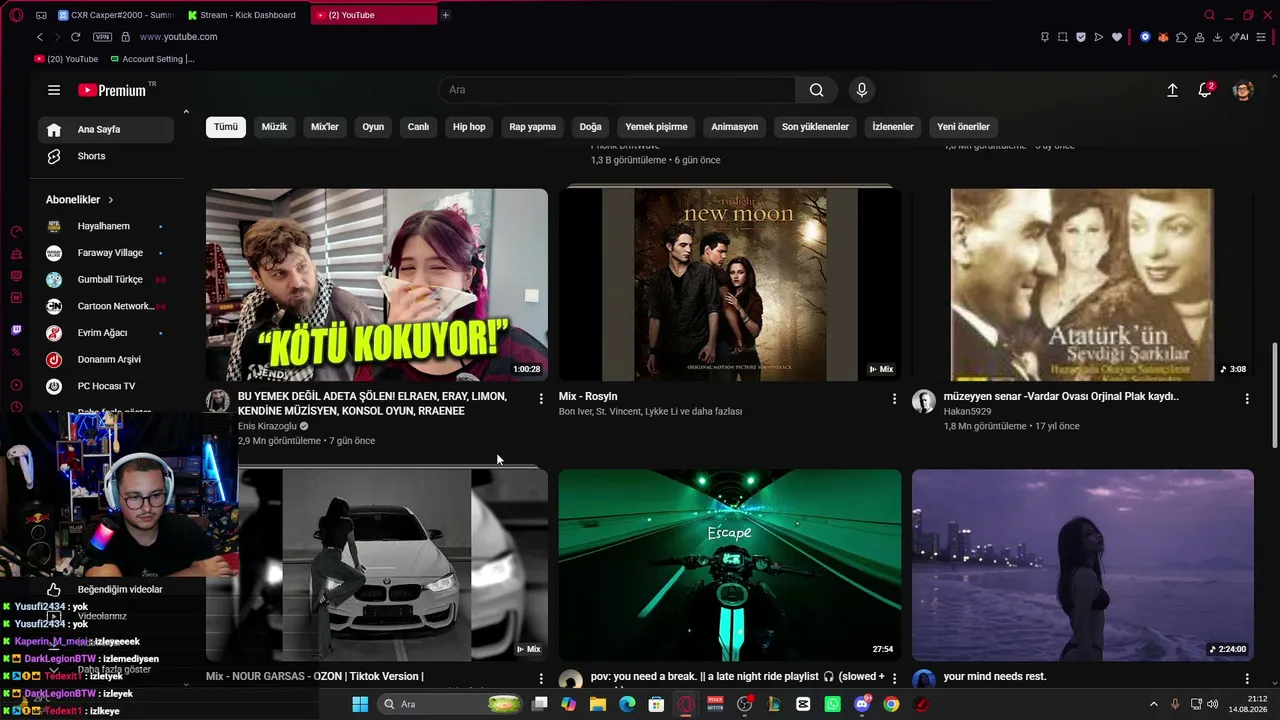Select the Müzik filter chip
Screen dimensions: 1280x720
(274, 127)
